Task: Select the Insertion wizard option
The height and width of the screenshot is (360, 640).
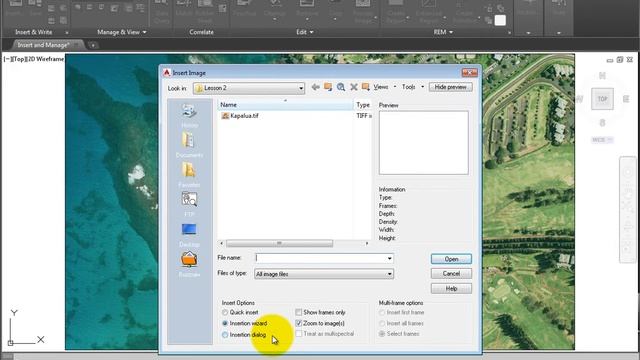Action: [225, 323]
